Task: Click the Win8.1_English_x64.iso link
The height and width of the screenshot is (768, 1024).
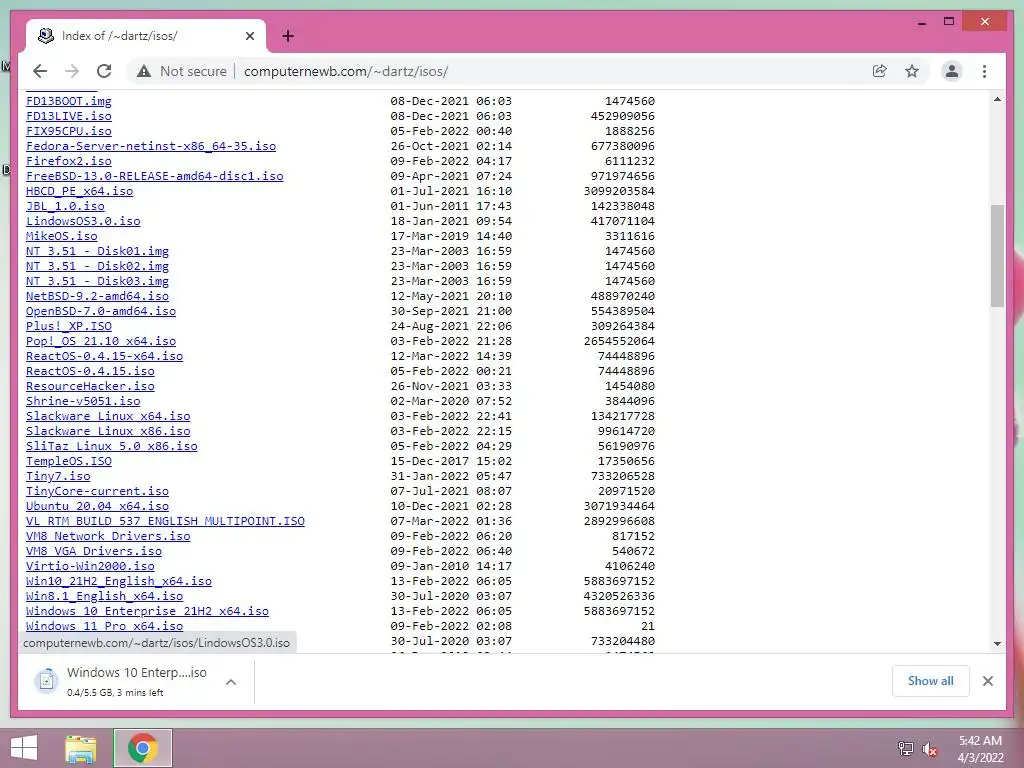Action: [104, 597]
